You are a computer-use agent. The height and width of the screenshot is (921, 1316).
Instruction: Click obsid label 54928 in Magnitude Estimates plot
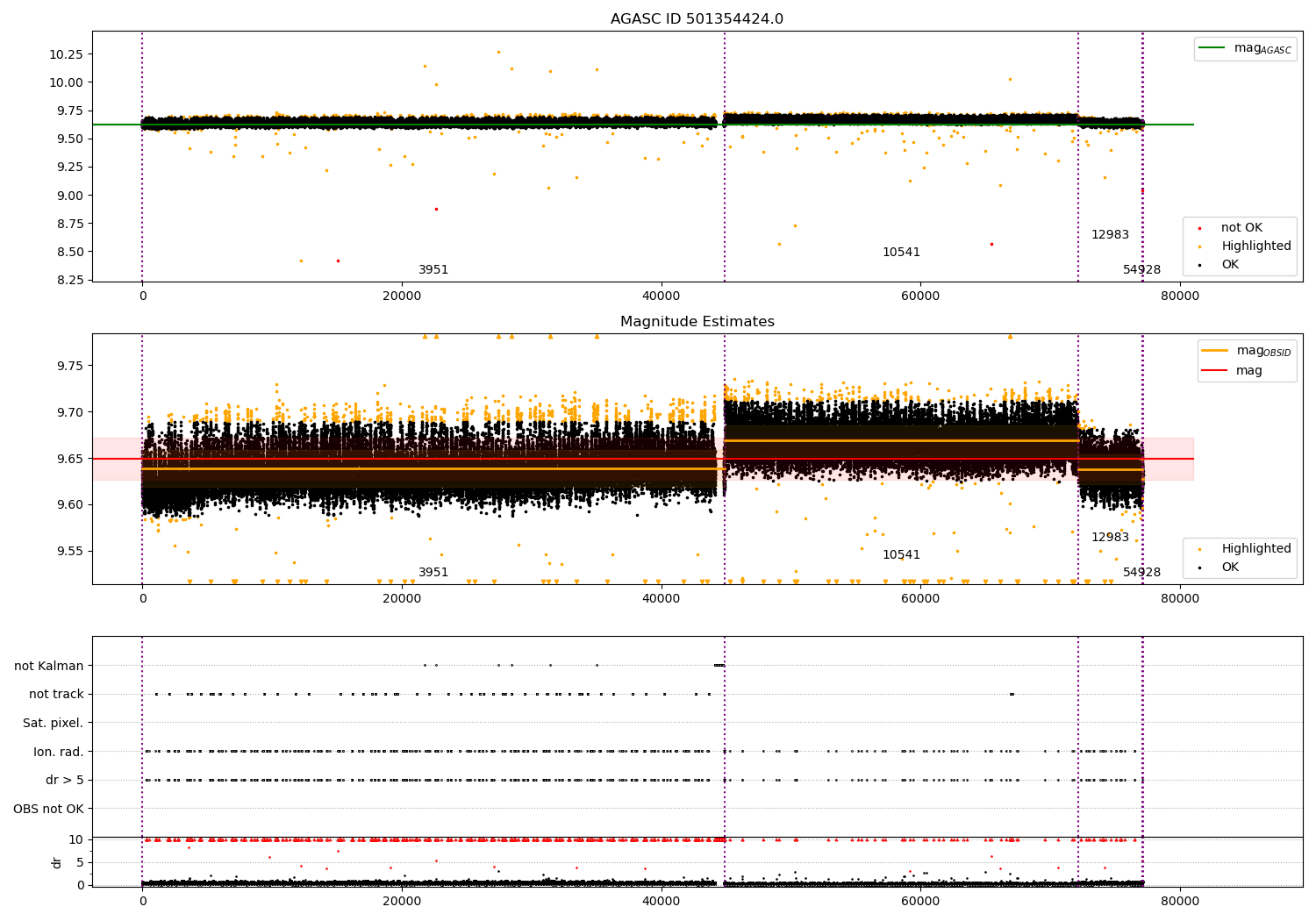point(1141,573)
